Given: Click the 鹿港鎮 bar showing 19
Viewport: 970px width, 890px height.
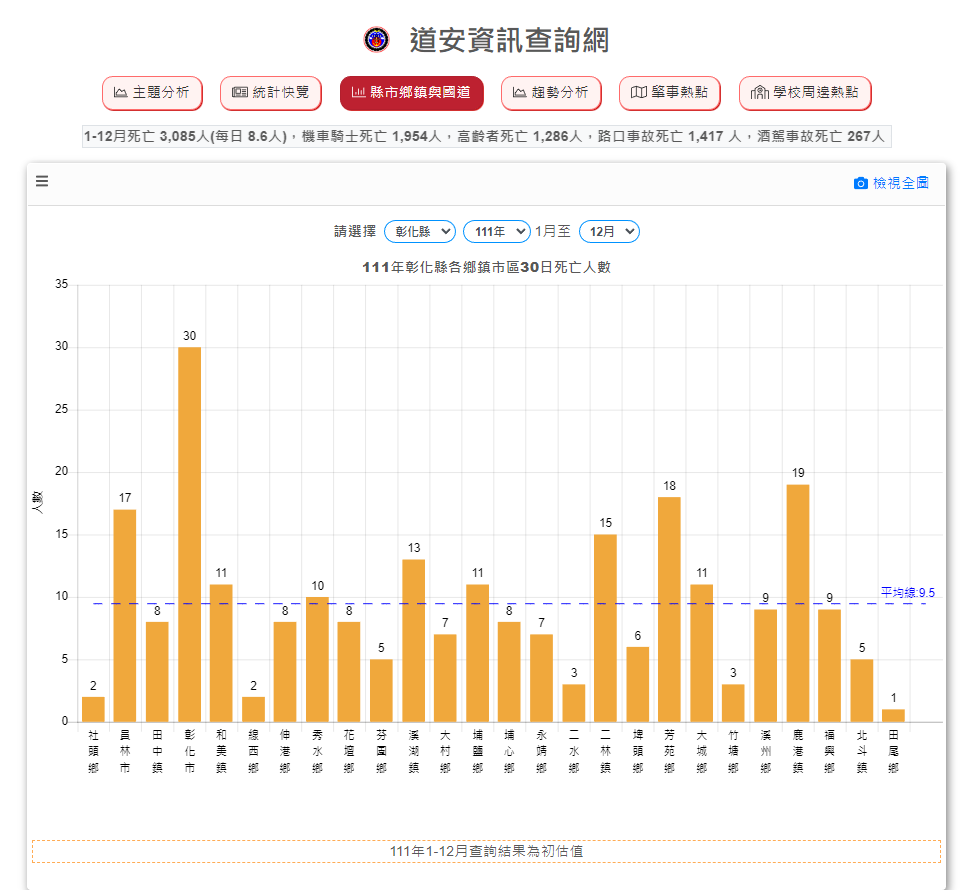Looking at the screenshot, I should 798,603.
